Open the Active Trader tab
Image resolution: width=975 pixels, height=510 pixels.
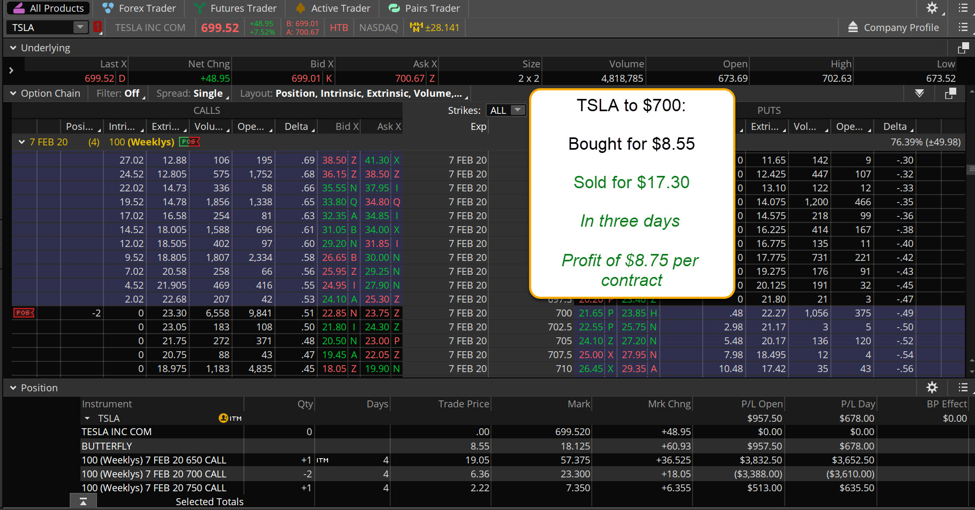(333, 8)
